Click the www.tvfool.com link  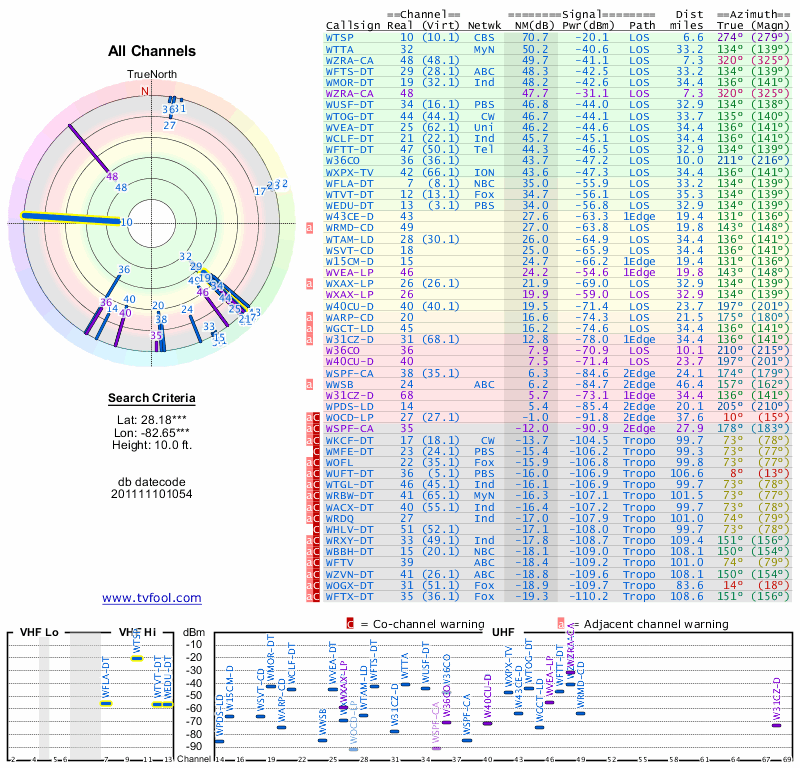click(x=152, y=598)
